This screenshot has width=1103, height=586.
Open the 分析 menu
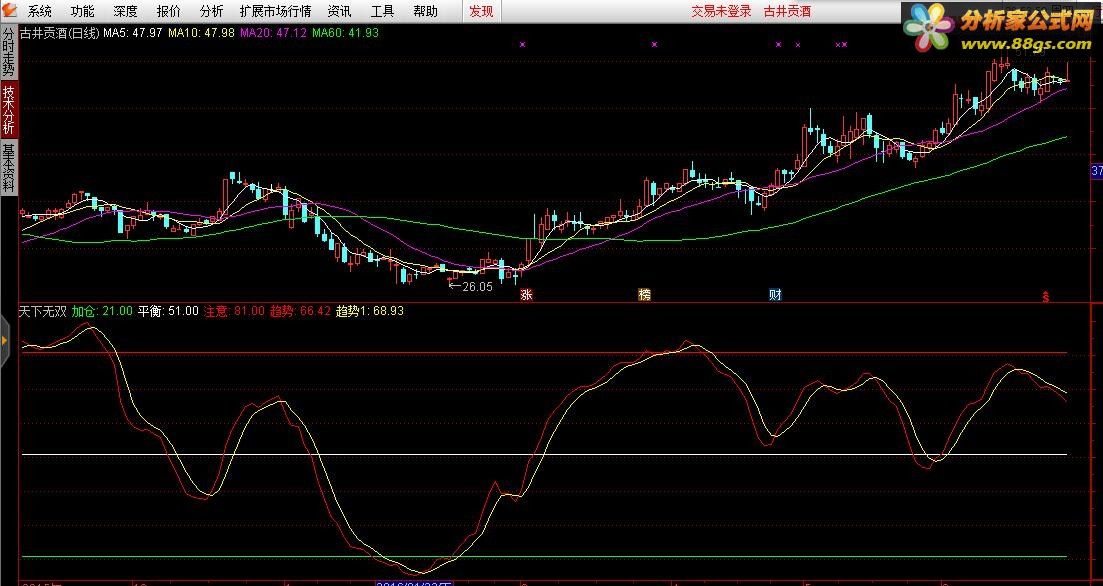click(211, 11)
